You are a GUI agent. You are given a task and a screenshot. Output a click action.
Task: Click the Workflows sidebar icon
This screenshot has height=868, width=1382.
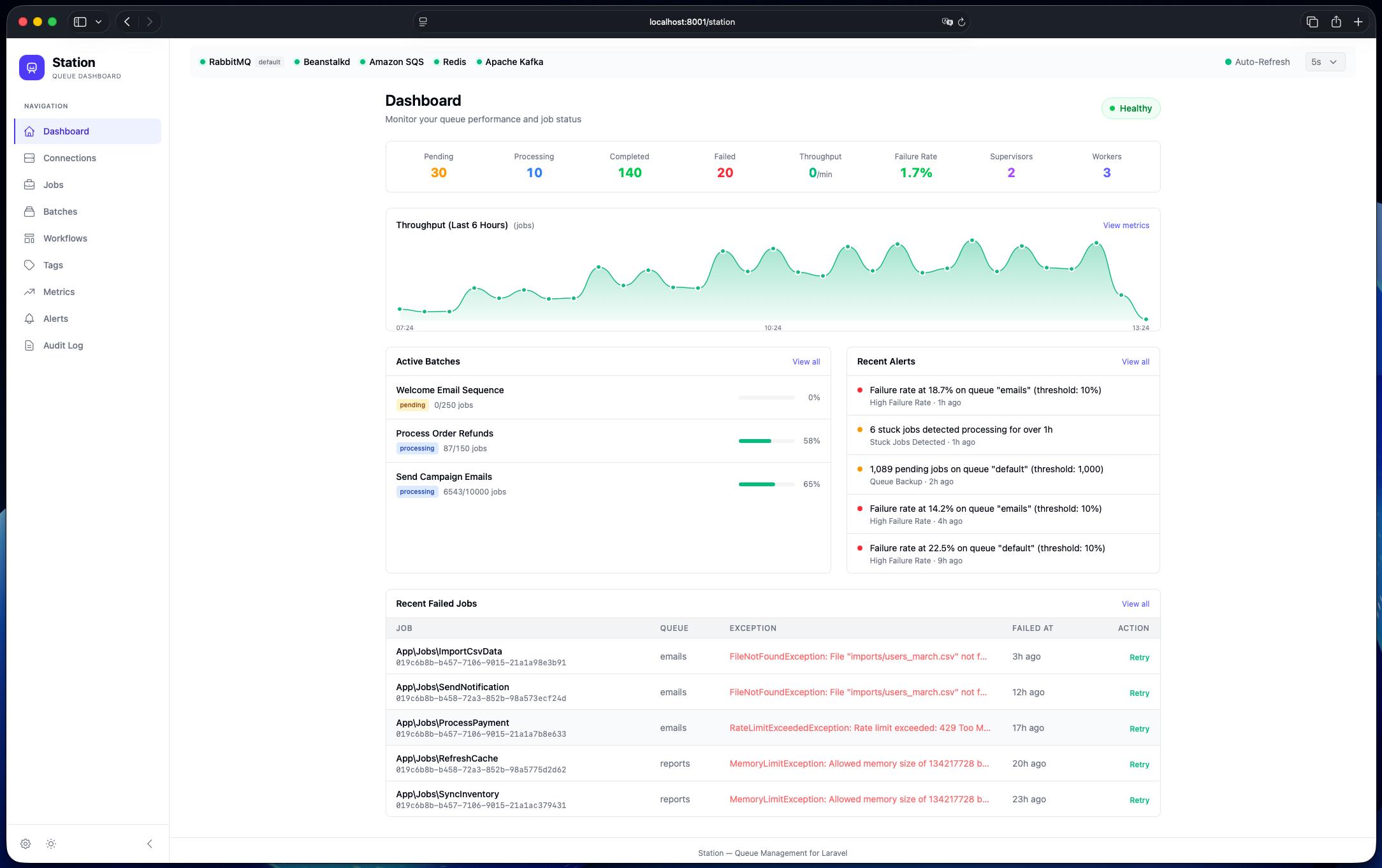29,238
